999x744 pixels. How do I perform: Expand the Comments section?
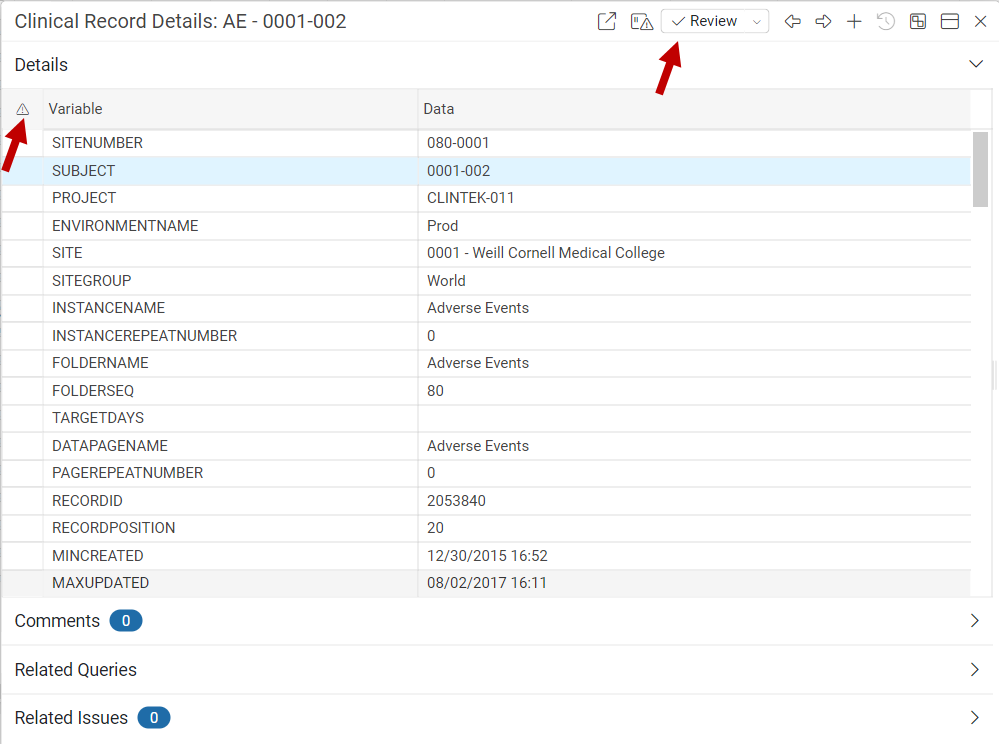974,620
